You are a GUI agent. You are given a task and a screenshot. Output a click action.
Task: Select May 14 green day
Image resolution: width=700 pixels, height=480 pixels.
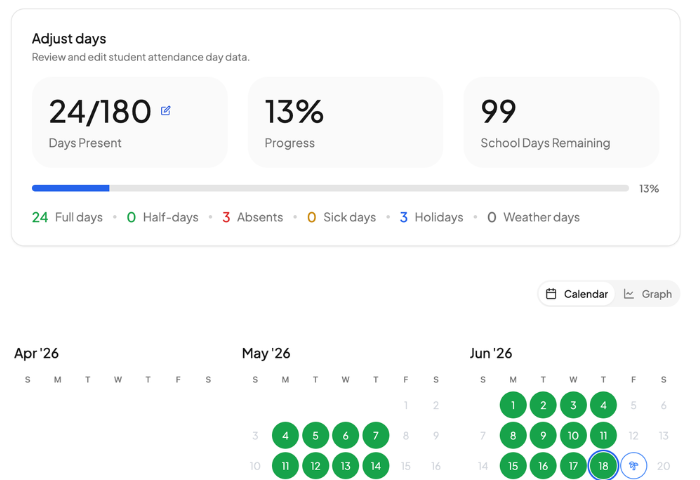(x=375, y=466)
